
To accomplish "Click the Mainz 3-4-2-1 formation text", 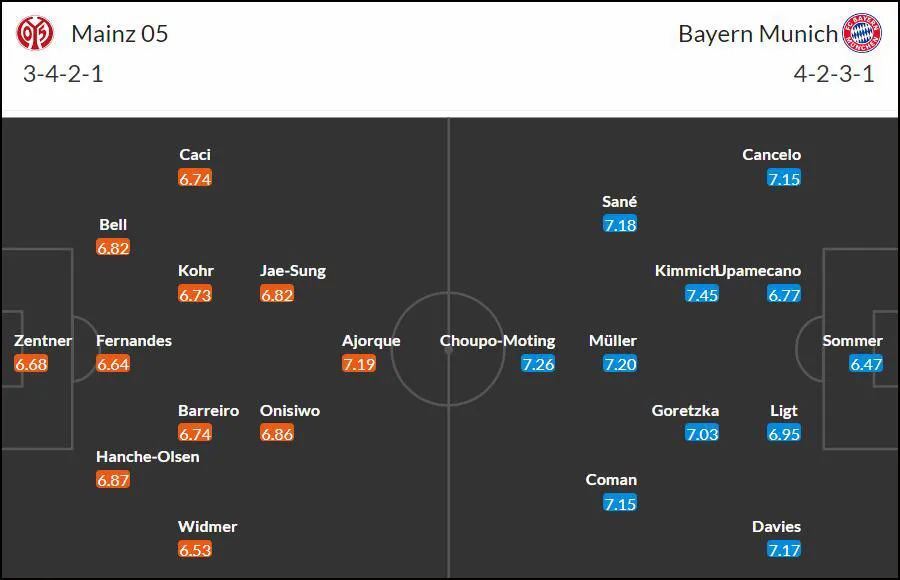I will tap(63, 74).
